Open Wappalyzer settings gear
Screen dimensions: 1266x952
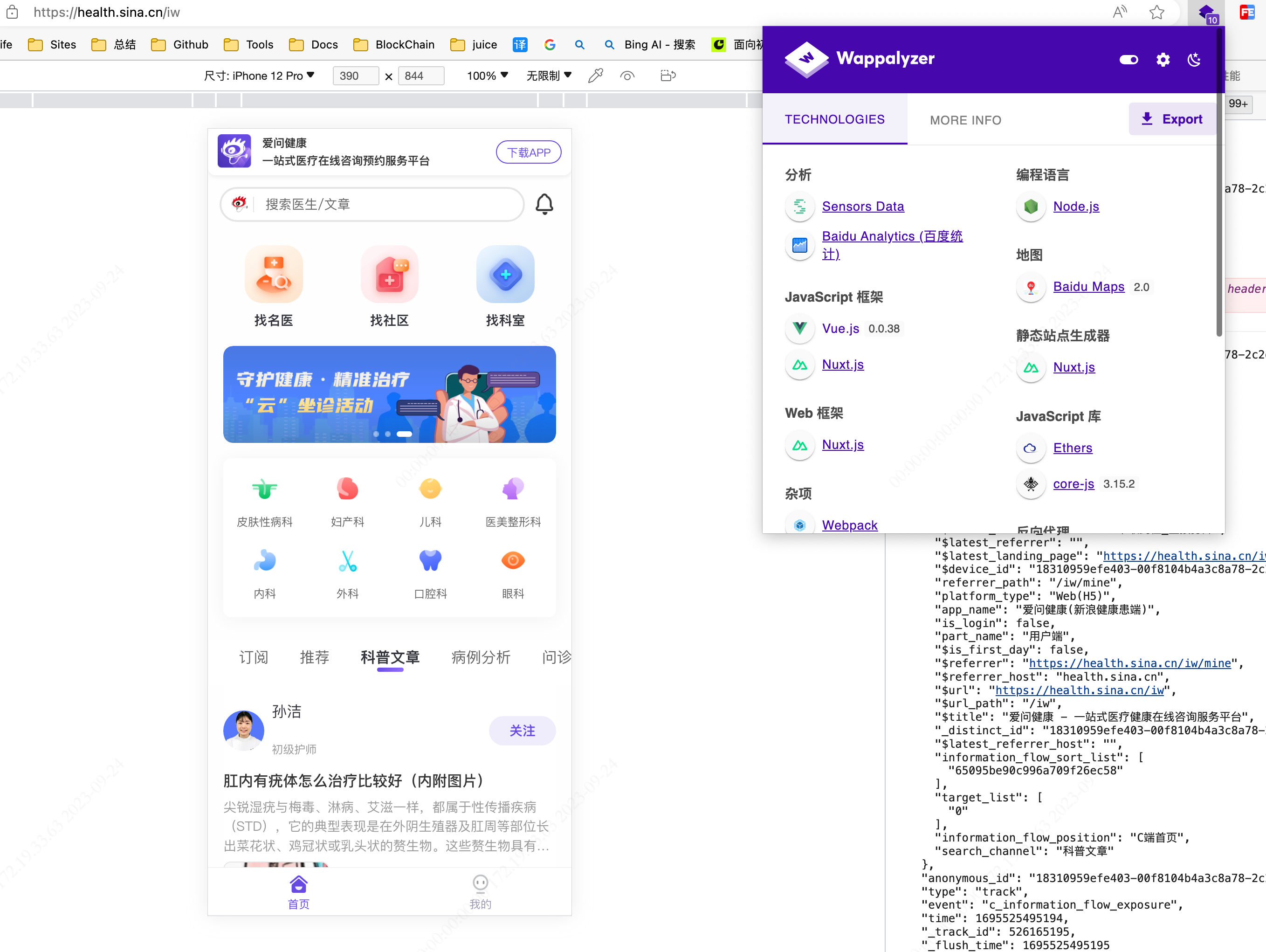pos(1163,60)
